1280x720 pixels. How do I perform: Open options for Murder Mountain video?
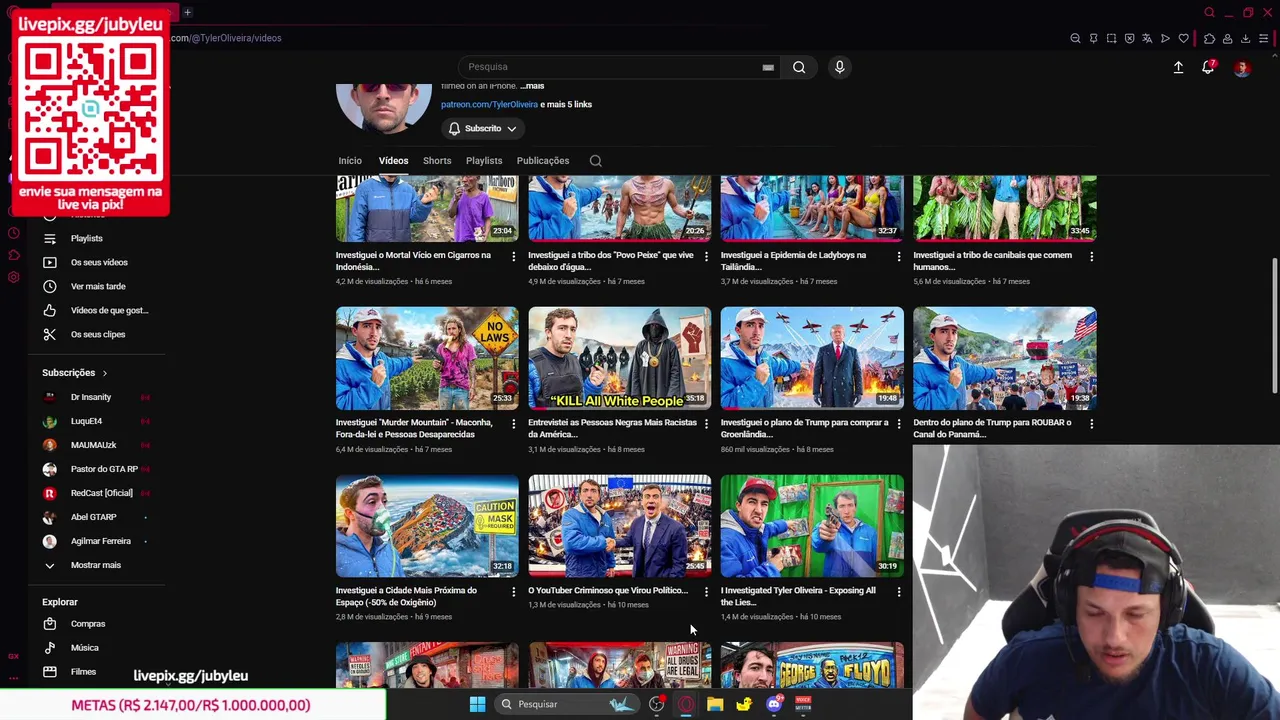tap(514, 425)
